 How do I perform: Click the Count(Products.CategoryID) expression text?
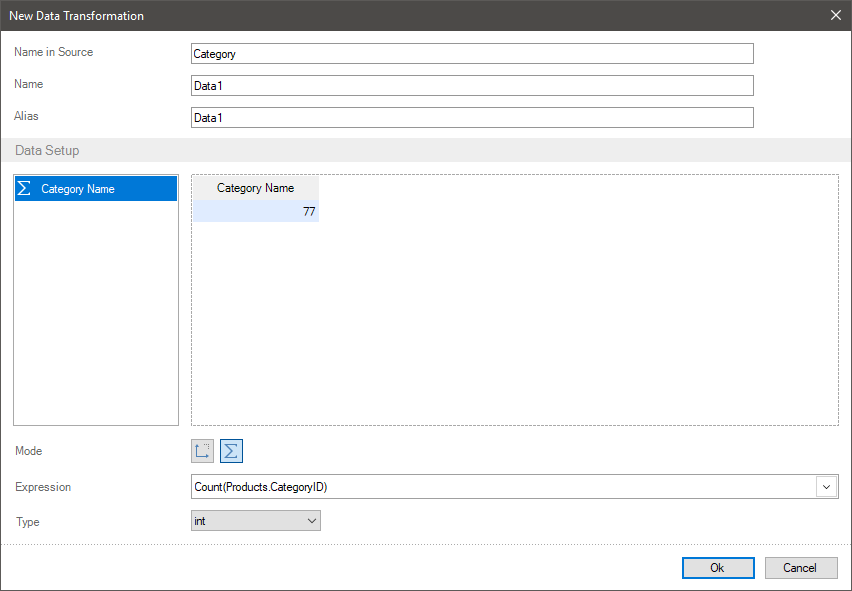pyautogui.click(x=261, y=487)
